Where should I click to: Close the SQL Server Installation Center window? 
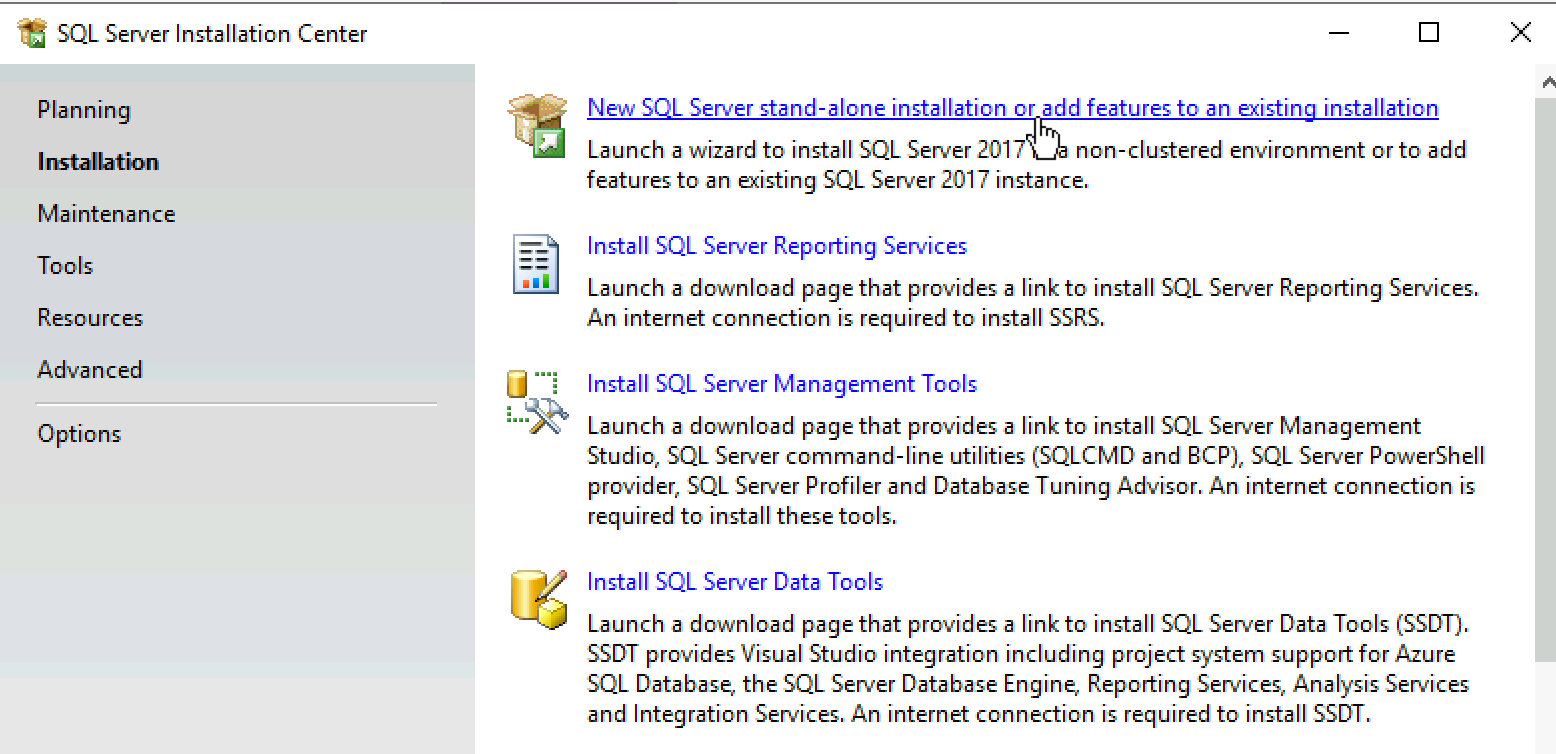point(1520,33)
